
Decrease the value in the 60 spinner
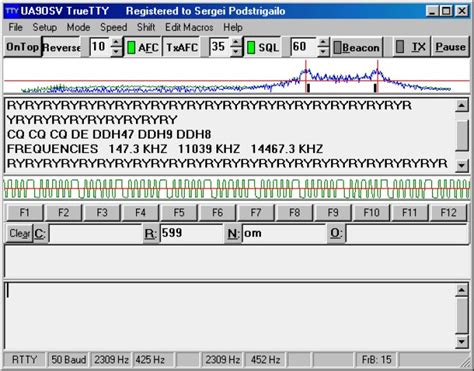tap(323, 51)
